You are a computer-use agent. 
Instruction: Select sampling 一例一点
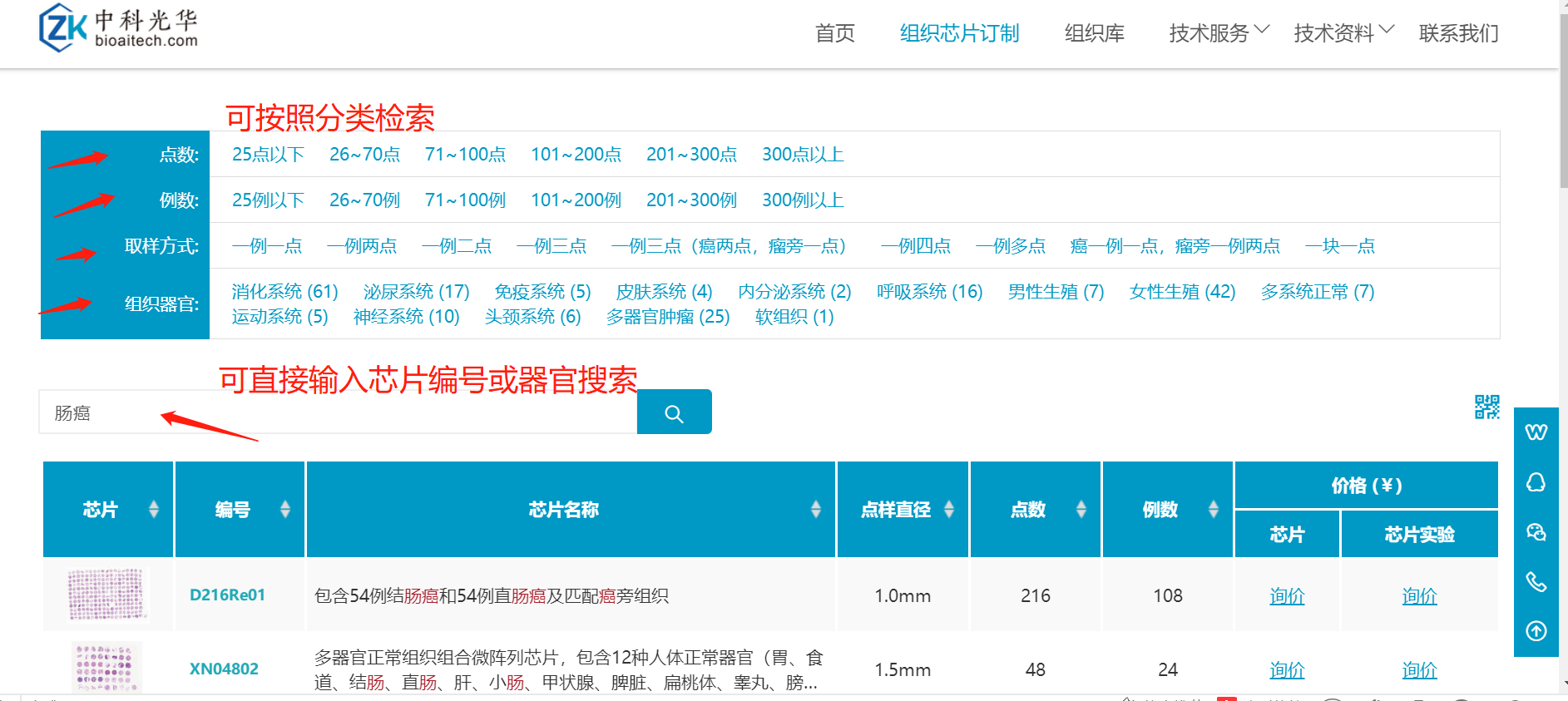coord(267,246)
